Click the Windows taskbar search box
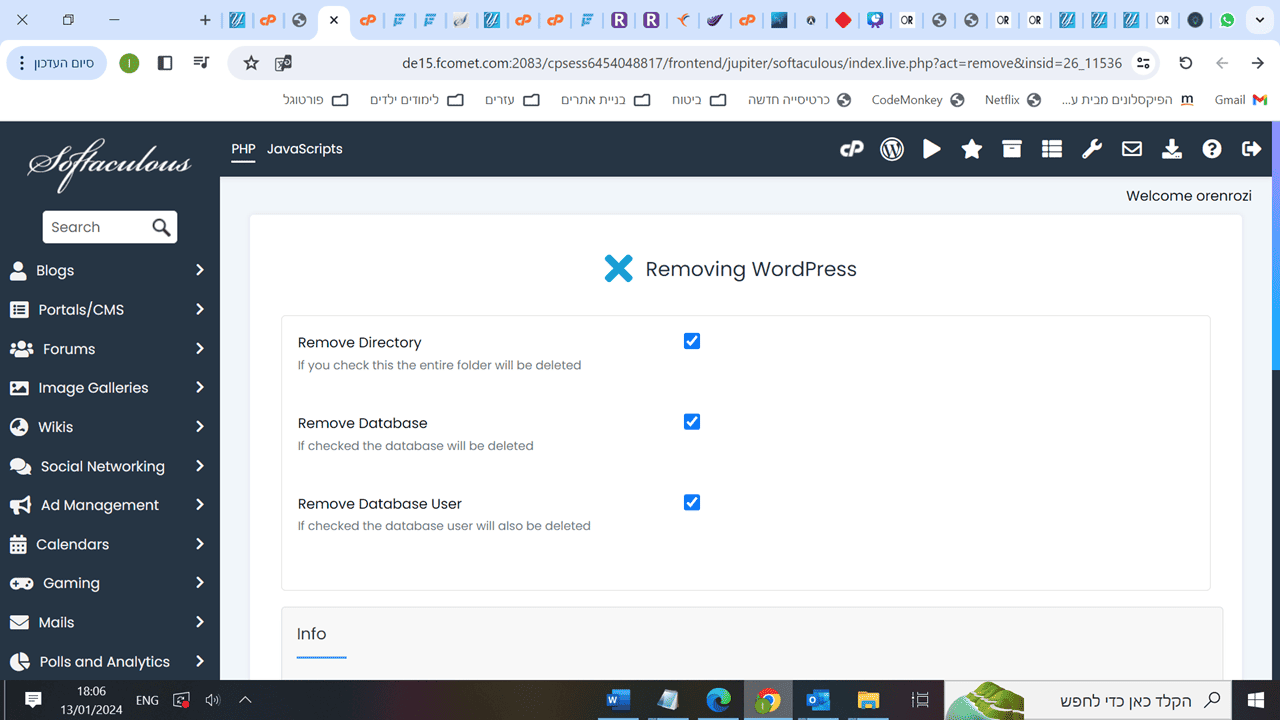 click(1088, 700)
